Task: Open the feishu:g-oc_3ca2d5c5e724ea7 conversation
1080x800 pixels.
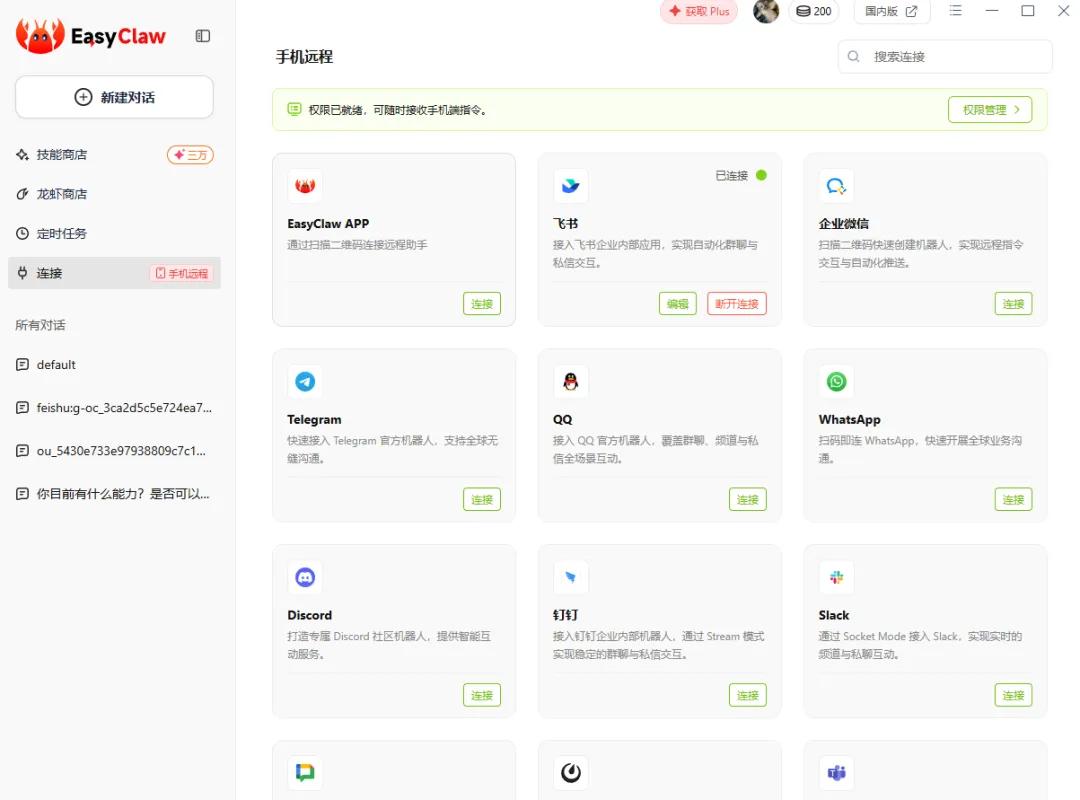Action: click(114, 408)
